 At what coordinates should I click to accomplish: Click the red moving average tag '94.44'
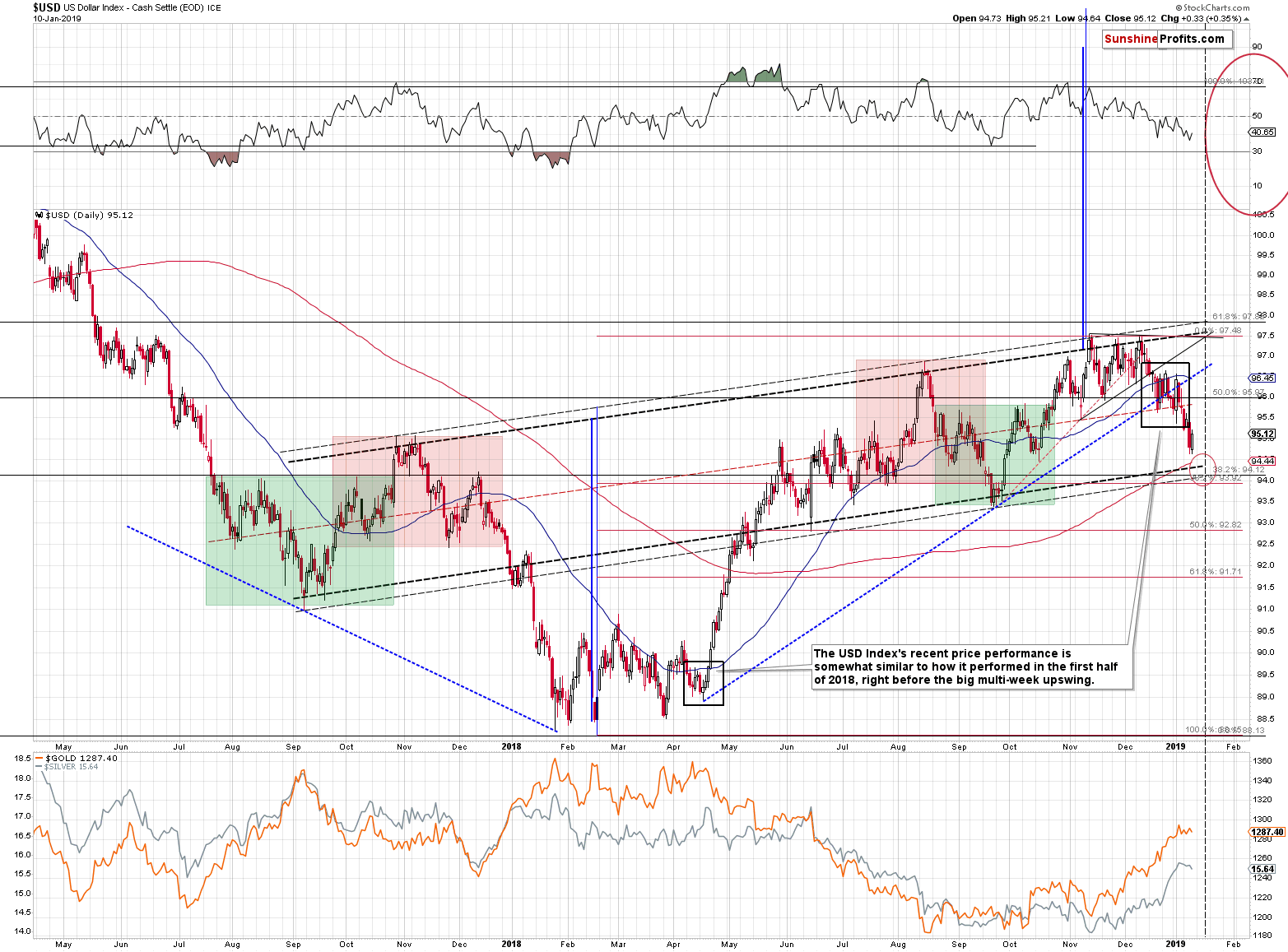[1262, 461]
